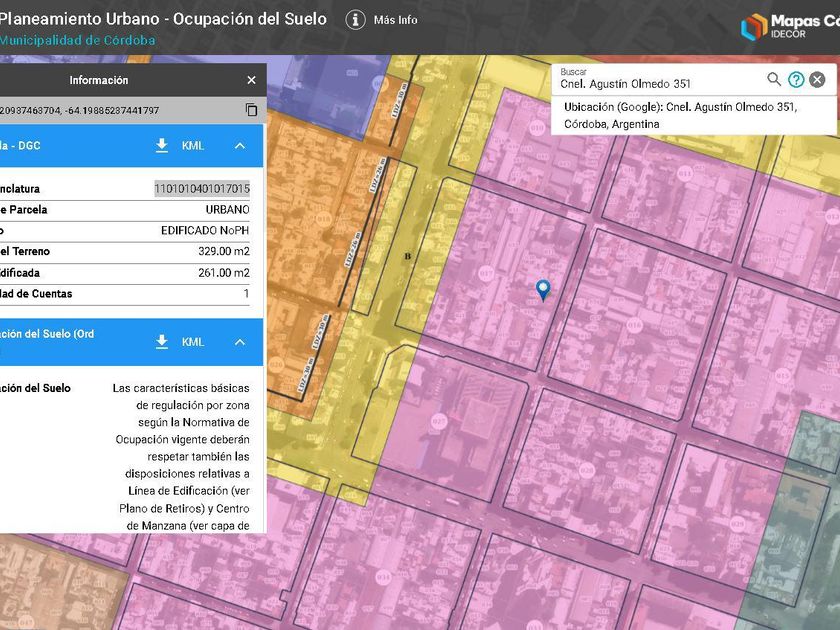The width and height of the screenshot is (840, 630).
Task: Open the Más Info link
Action: click(x=395, y=20)
